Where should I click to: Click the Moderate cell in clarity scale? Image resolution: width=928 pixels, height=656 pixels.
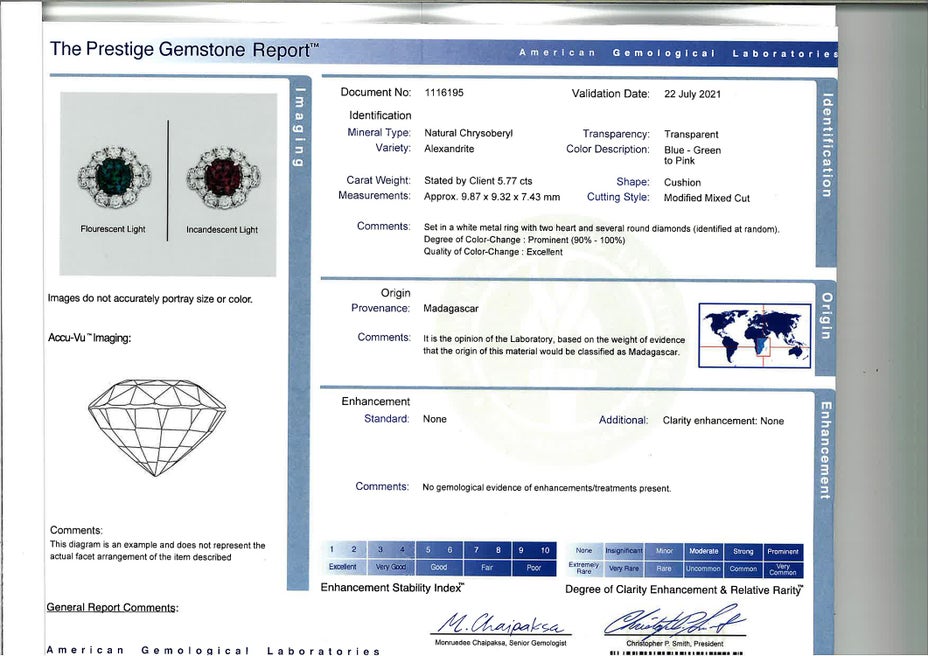[x=703, y=551]
